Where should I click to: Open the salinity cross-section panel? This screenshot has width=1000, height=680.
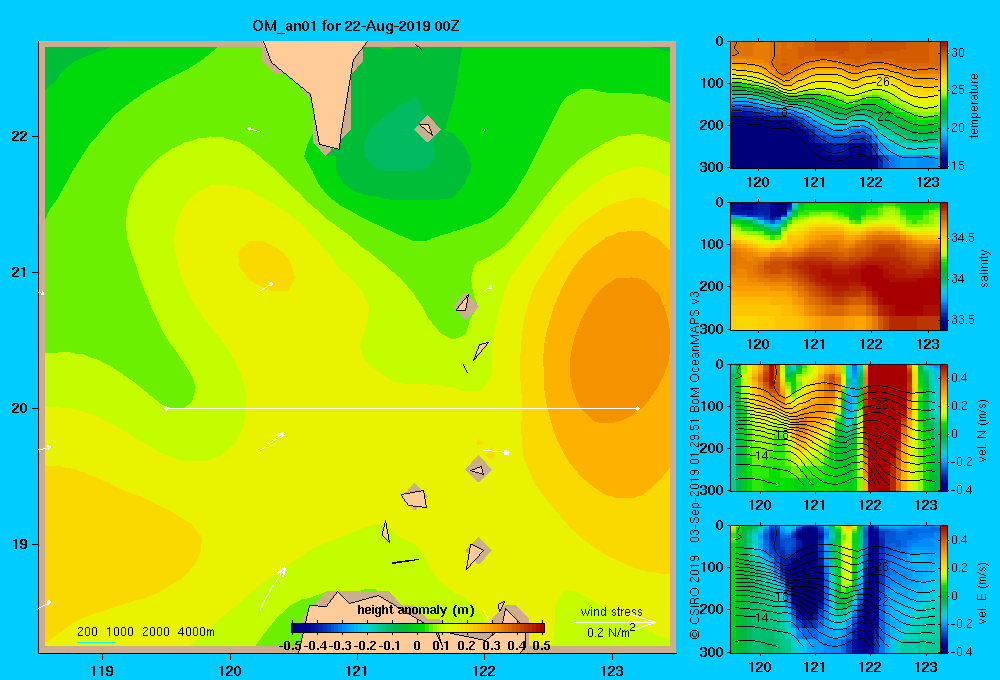tap(835, 266)
